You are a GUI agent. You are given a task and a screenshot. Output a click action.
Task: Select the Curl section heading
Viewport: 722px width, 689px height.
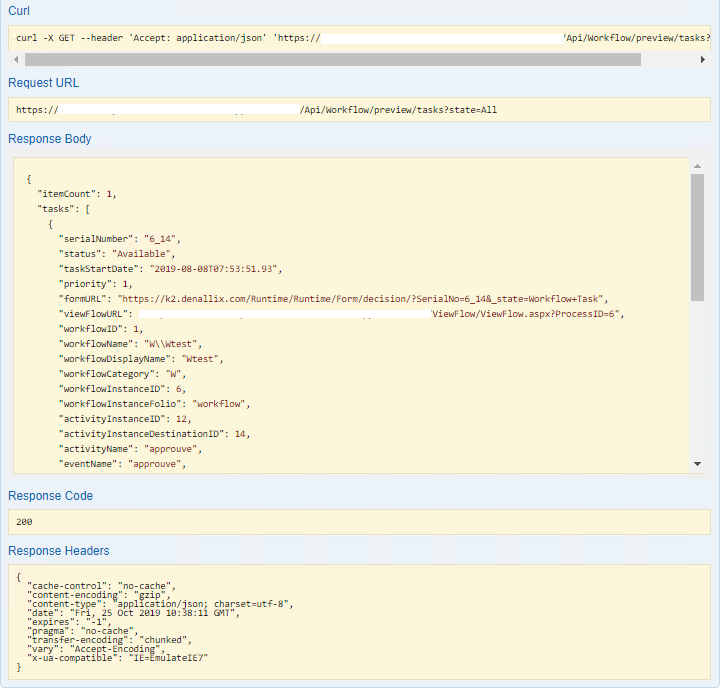21,10
